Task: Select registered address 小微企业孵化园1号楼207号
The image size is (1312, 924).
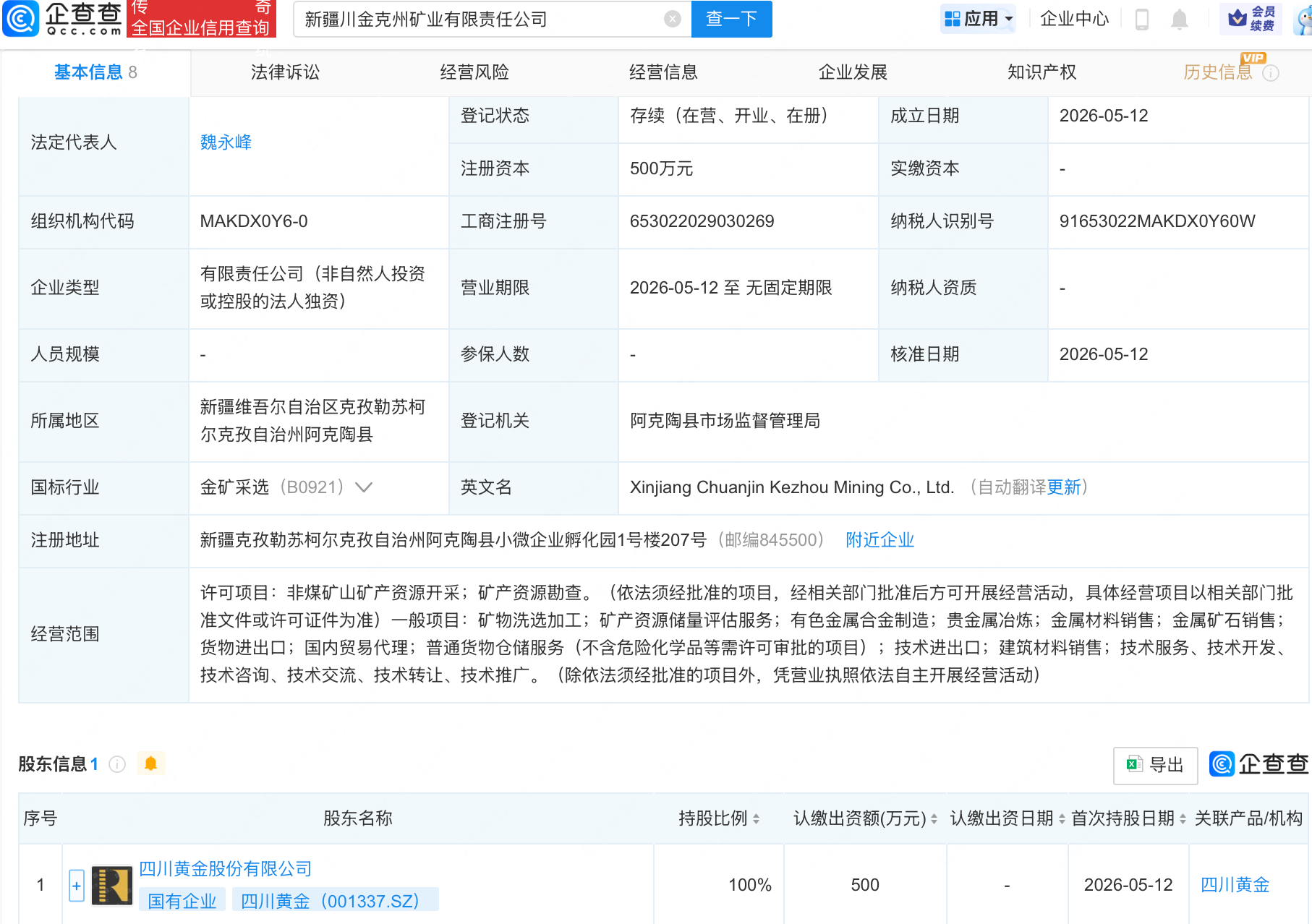Action: click(x=600, y=540)
